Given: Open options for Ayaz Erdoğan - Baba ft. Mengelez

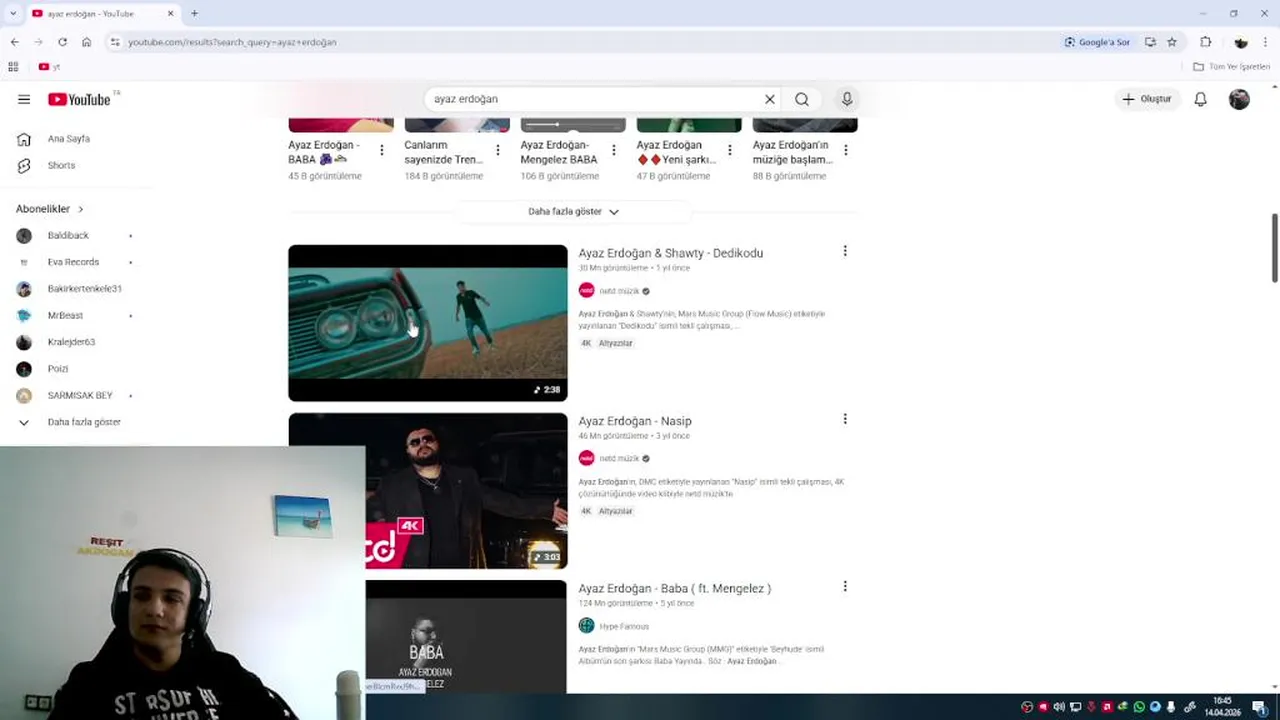Looking at the screenshot, I should (x=845, y=586).
